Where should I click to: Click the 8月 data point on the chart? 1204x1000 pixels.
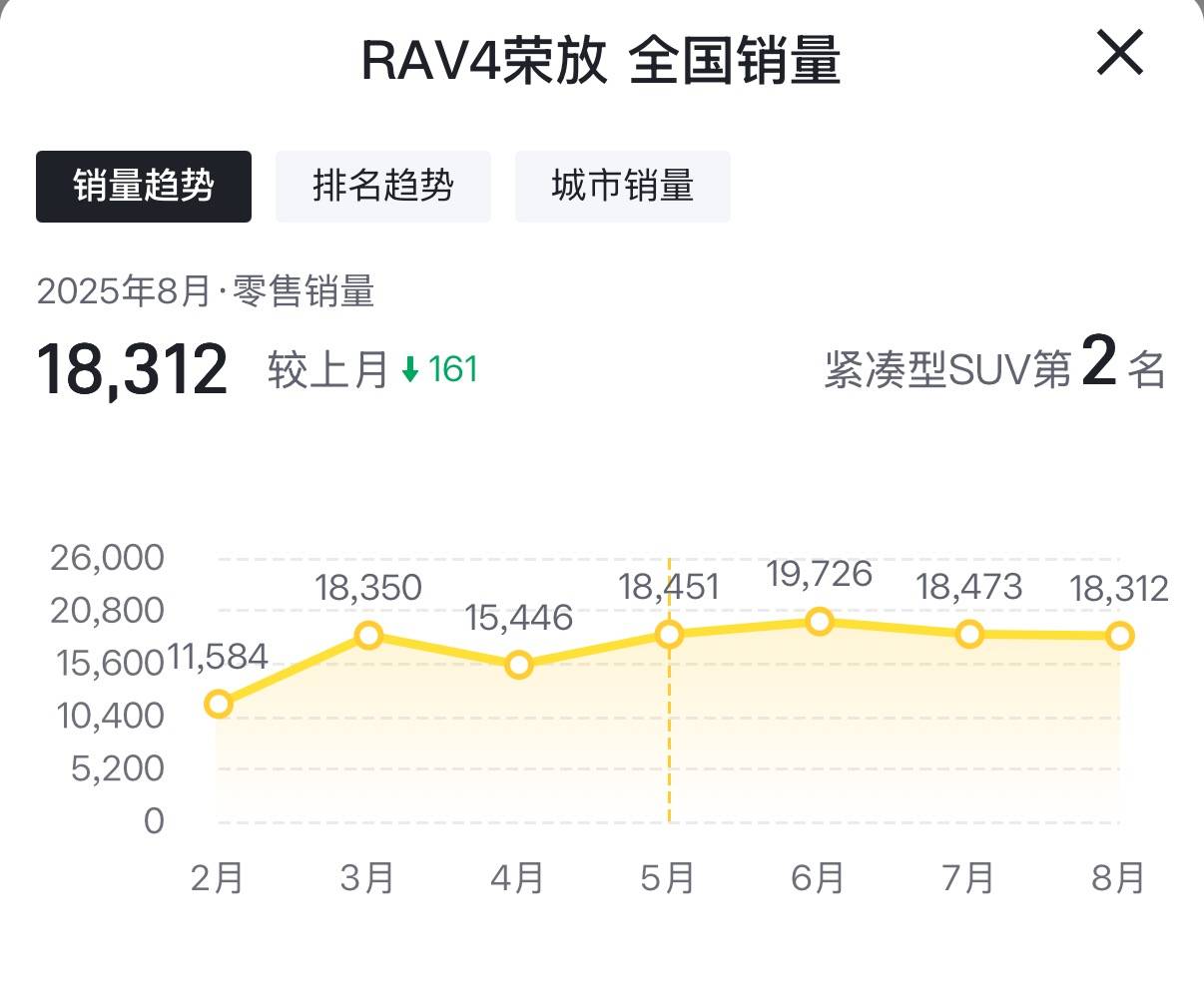[x=1120, y=635]
